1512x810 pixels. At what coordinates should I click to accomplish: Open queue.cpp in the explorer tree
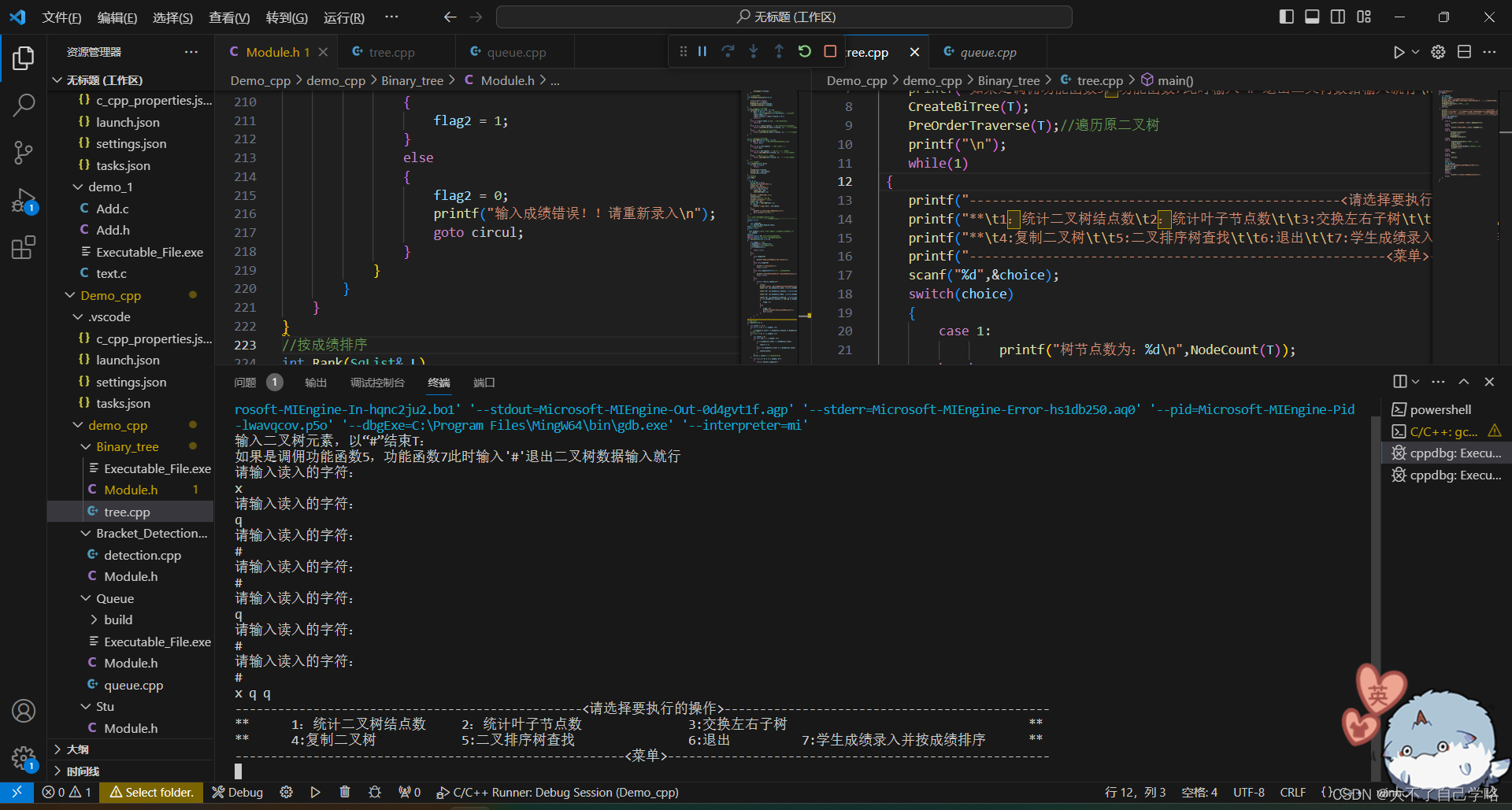click(x=133, y=685)
